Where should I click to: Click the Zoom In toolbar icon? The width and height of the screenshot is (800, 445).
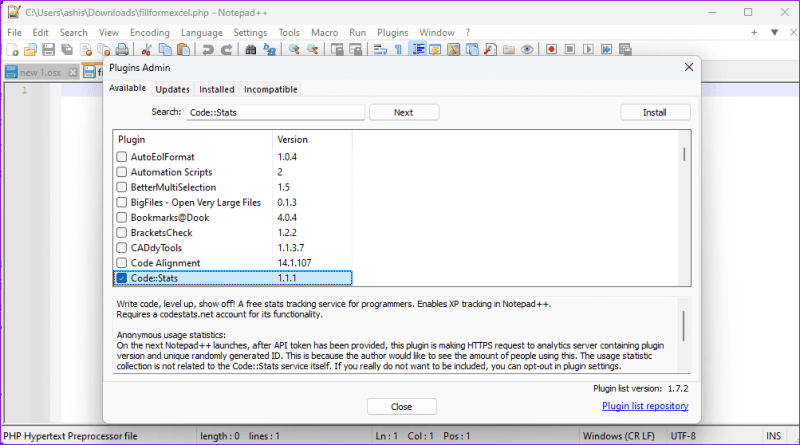coord(294,50)
